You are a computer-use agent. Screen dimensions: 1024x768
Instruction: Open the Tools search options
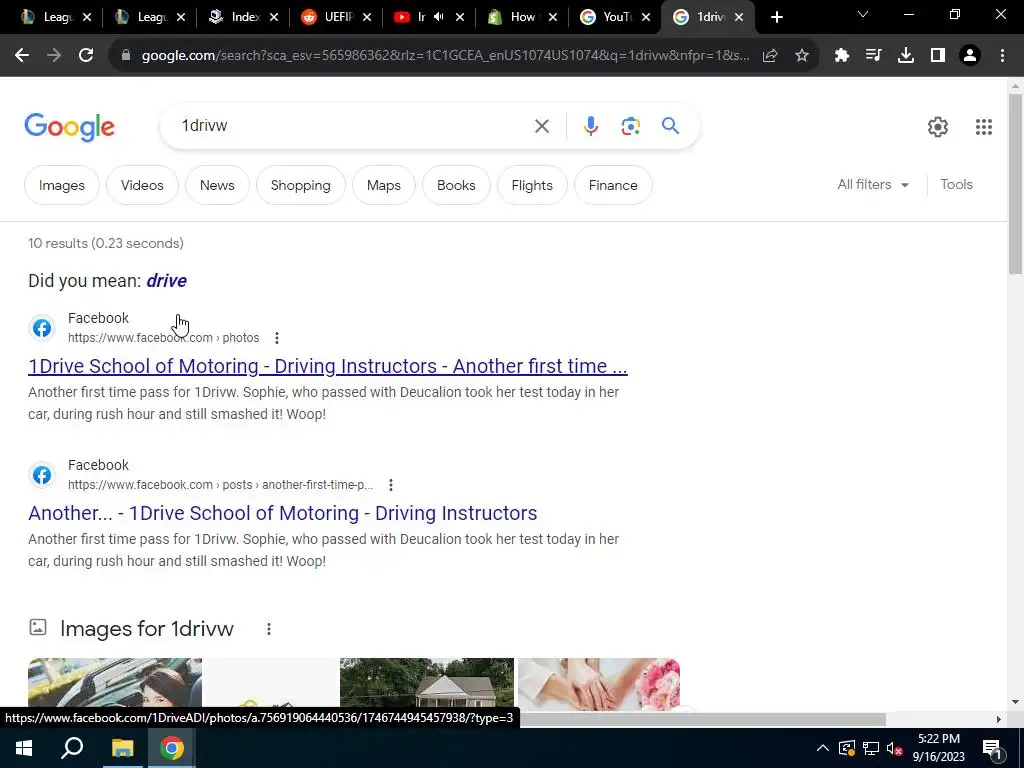[956, 185]
